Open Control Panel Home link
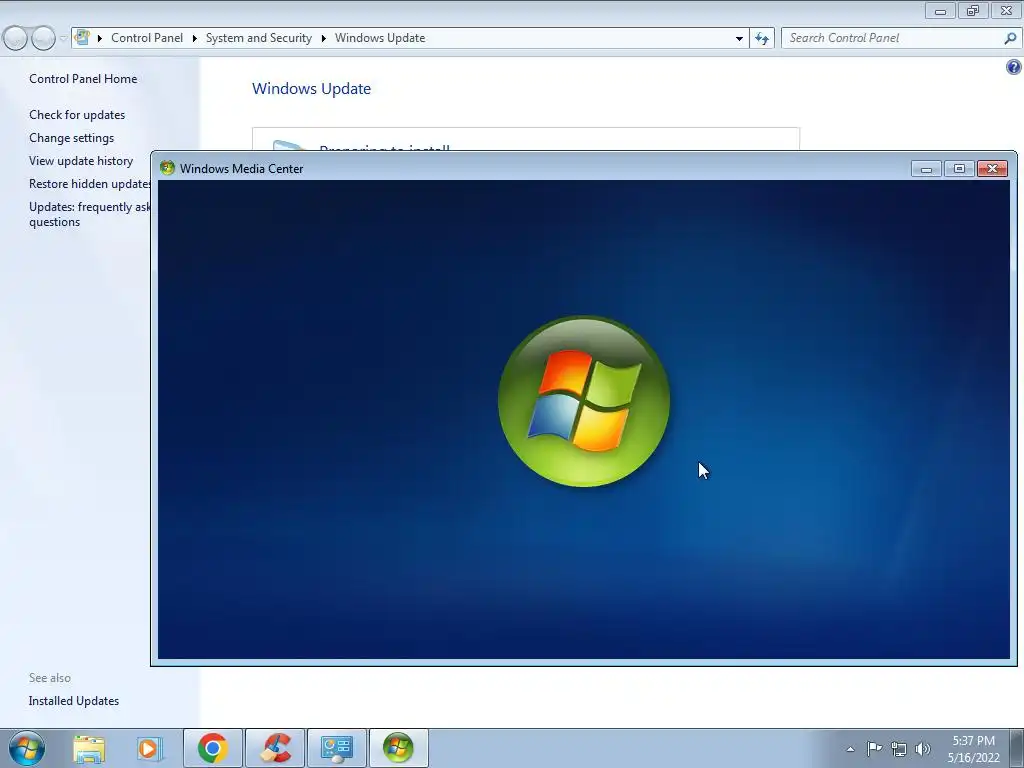This screenshot has width=1024, height=768. (x=83, y=78)
